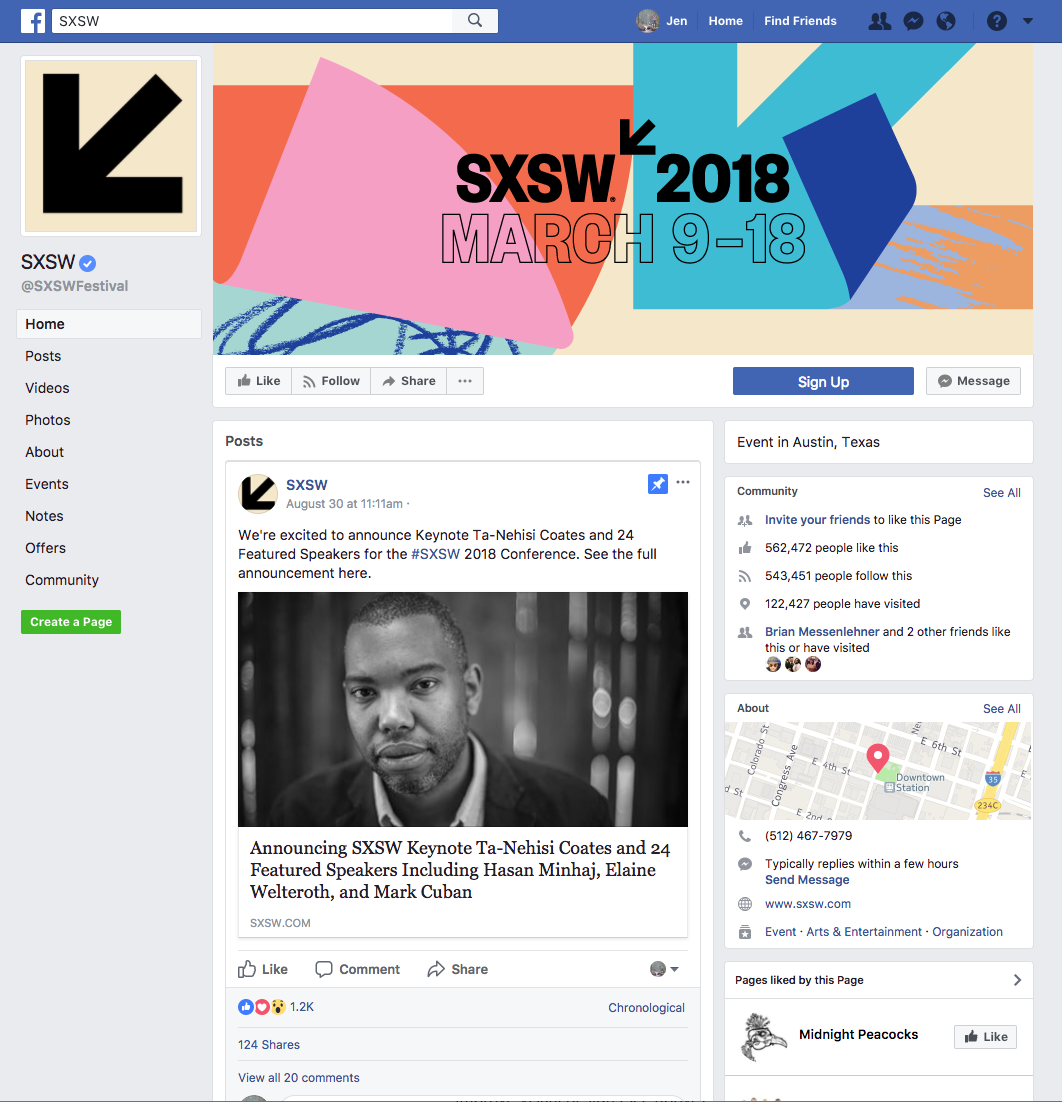Open Videos in the page sidebar

point(47,388)
